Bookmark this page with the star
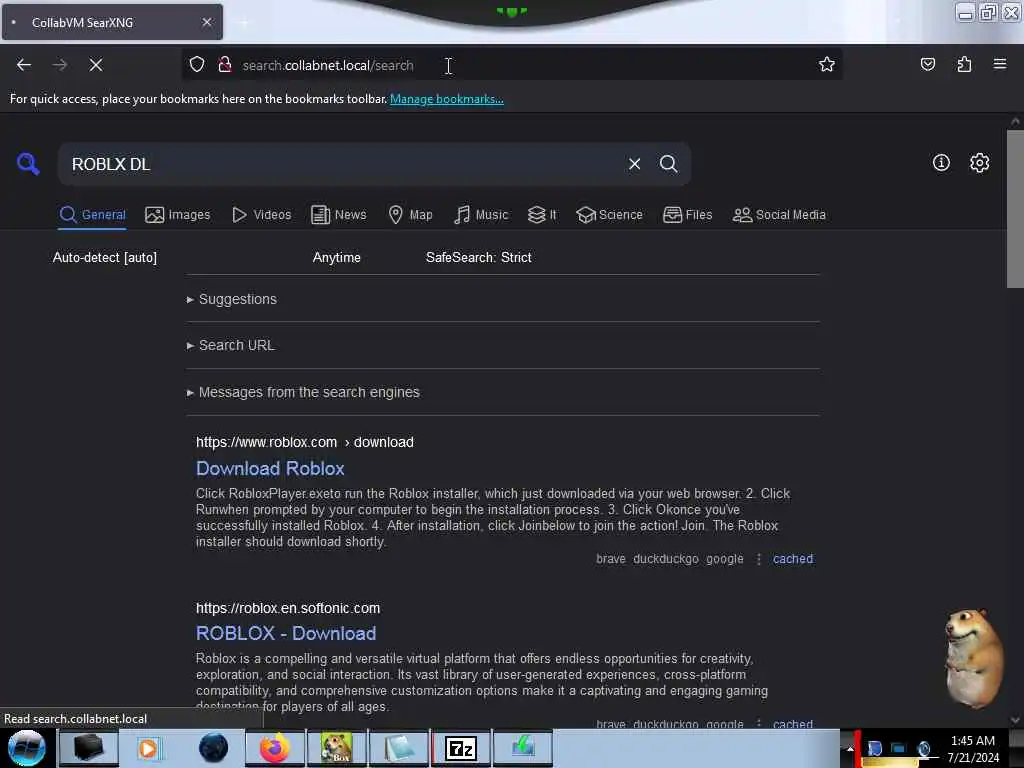The image size is (1024, 768). 827,64
